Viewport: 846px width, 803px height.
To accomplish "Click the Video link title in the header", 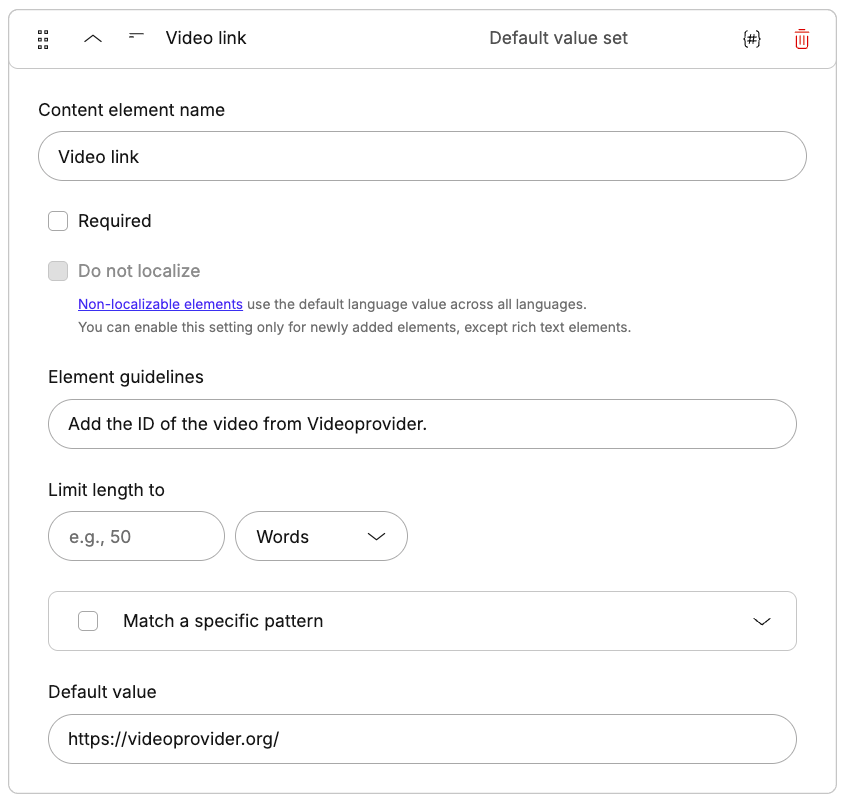I will 206,38.
